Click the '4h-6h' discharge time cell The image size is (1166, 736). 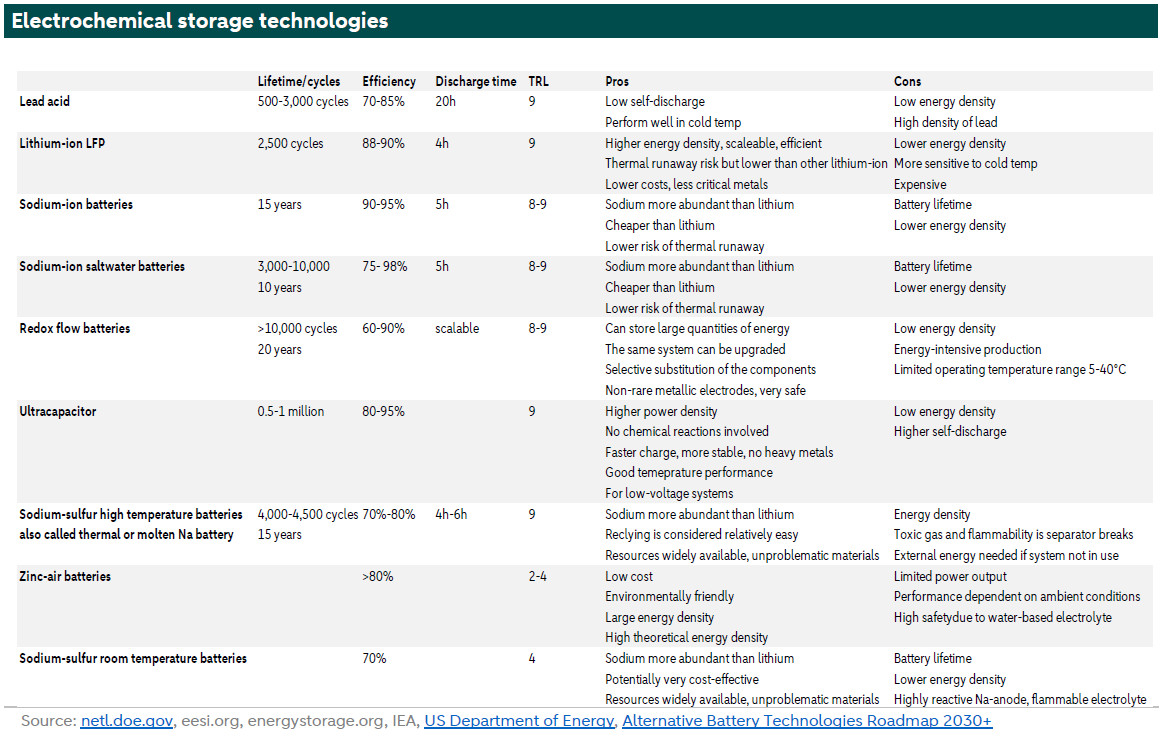point(451,514)
